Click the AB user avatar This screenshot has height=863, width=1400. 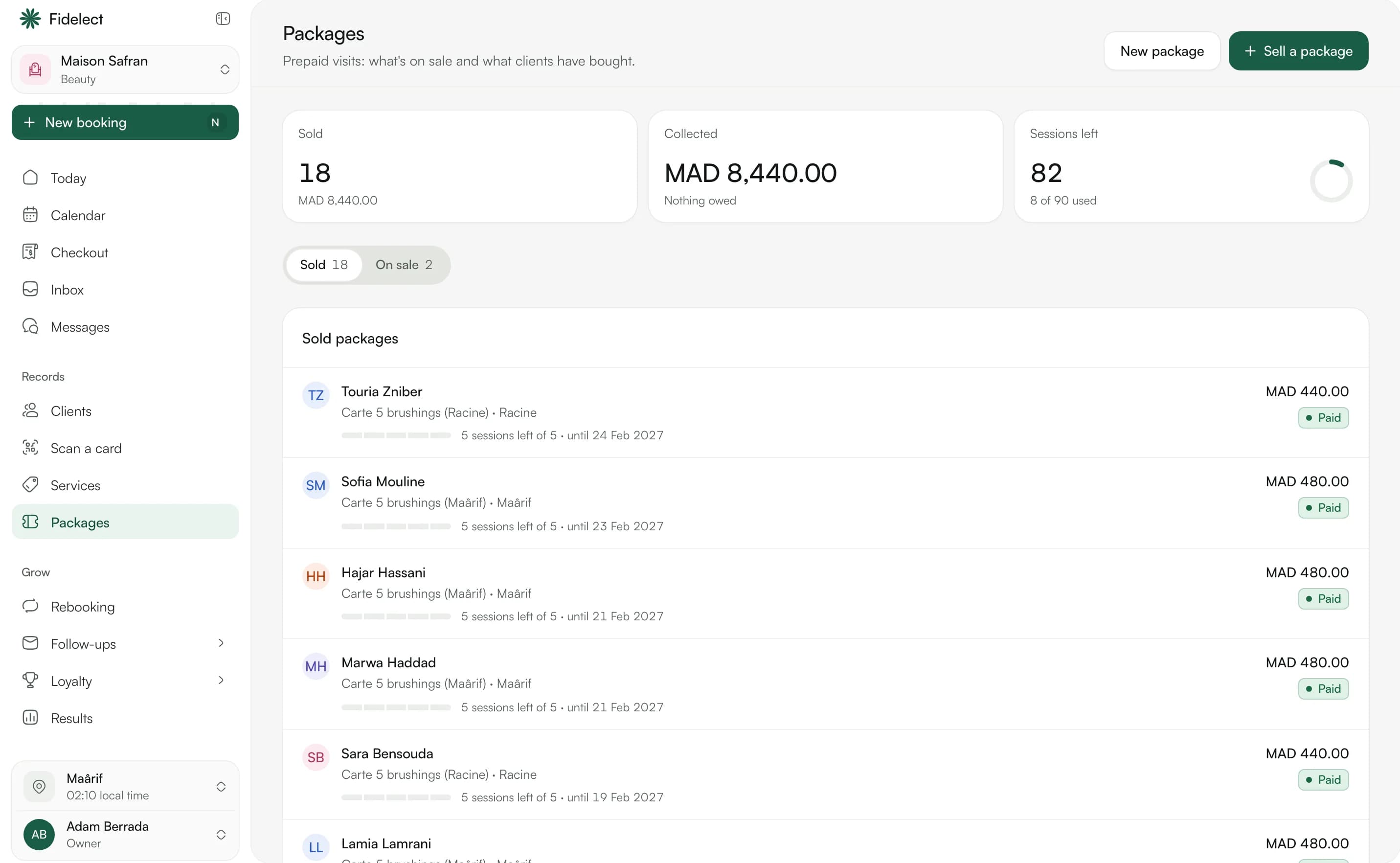click(x=39, y=835)
